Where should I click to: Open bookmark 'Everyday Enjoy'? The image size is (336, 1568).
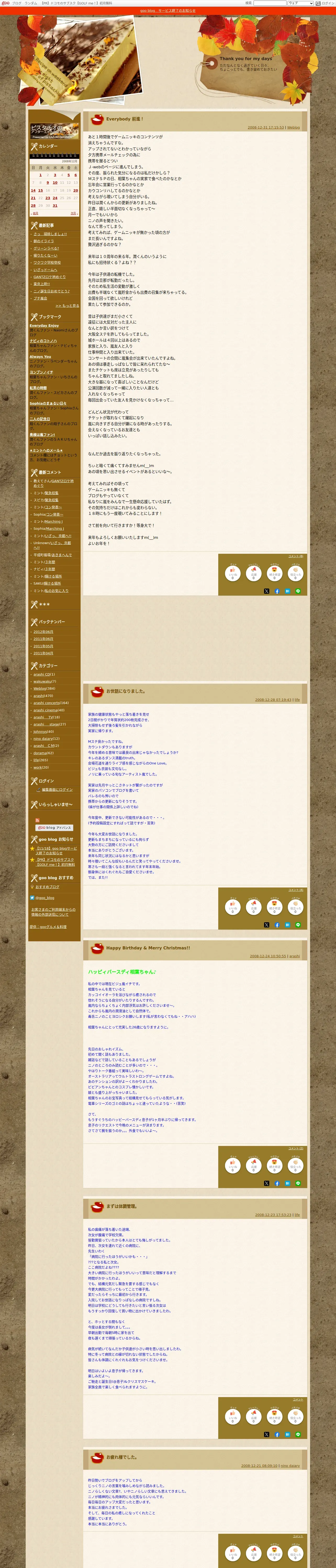click(44, 326)
